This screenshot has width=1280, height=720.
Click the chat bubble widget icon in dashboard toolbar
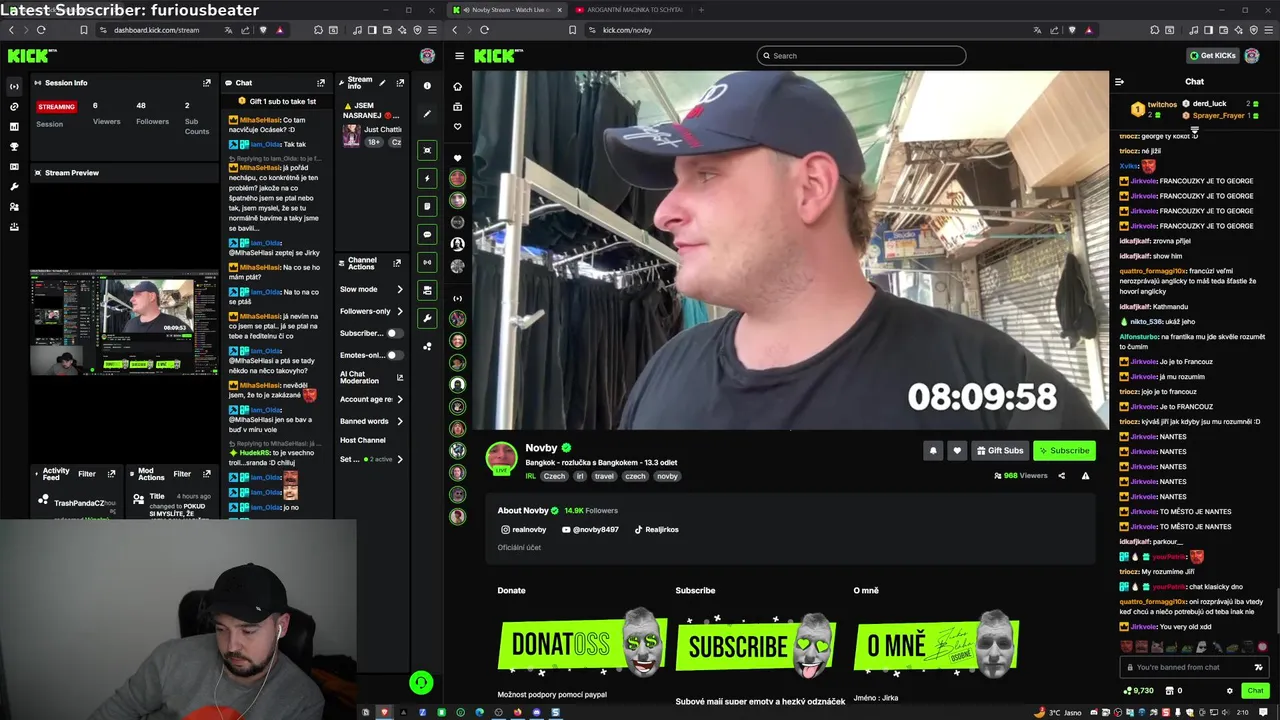point(427,234)
